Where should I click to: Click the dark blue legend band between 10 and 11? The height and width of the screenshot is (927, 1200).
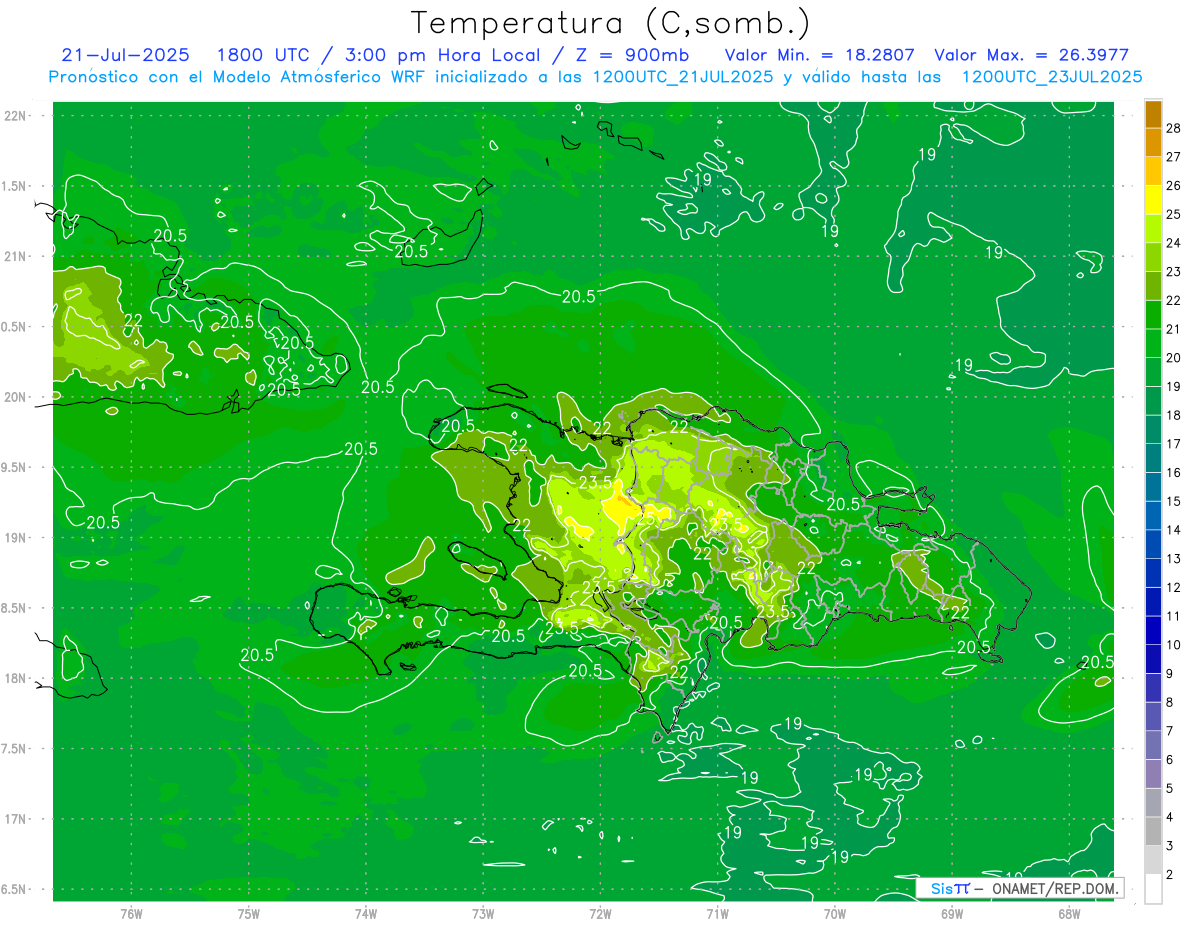click(x=1153, y=630)
